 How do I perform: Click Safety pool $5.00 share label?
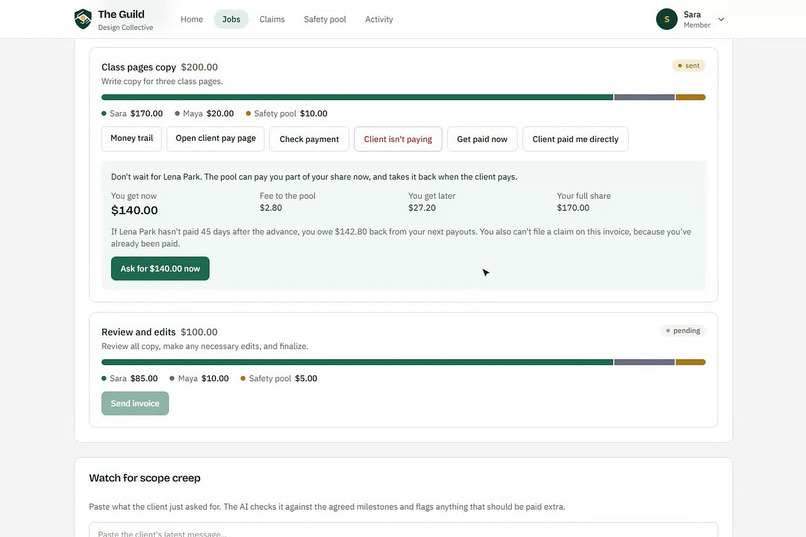click(x=279, y=379)
